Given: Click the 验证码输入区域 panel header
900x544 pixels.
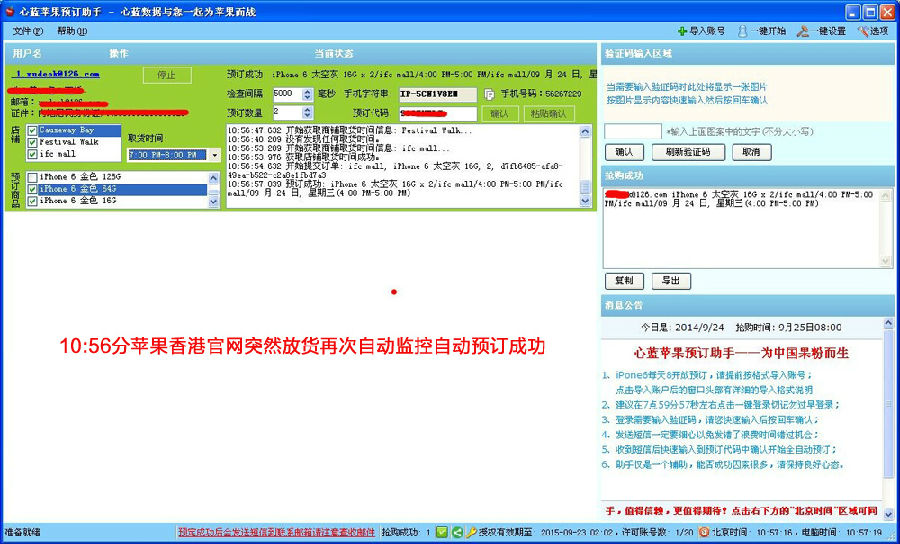Looking at the screenshot, I should [x=748, y=54].
